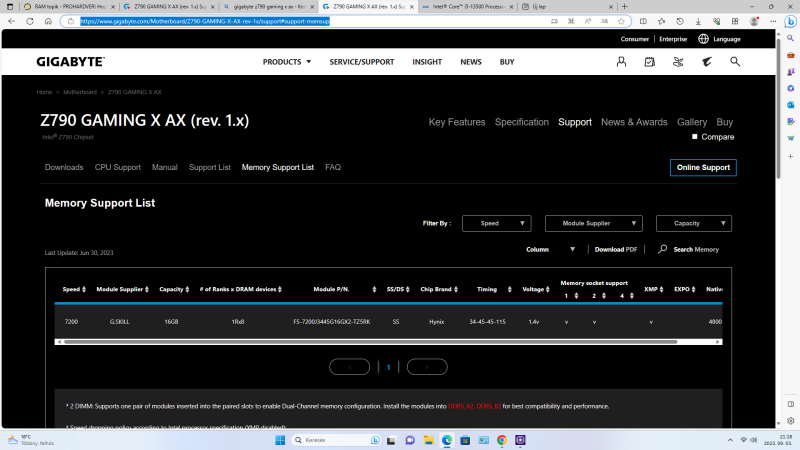This screenshot has height=450, width=800.
Task: Open Edge settings and more menu
Action: click(773, 21)
